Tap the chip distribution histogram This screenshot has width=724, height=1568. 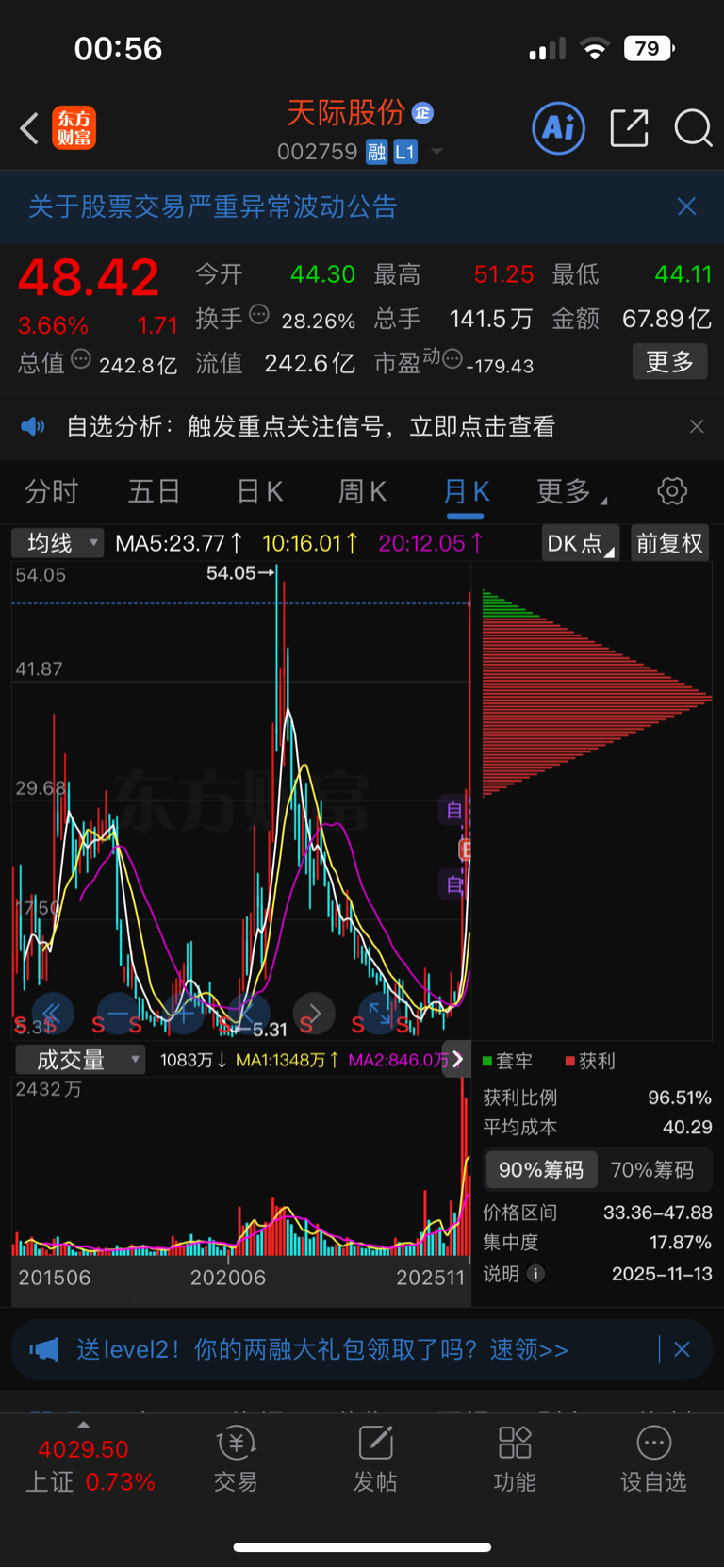596,693
